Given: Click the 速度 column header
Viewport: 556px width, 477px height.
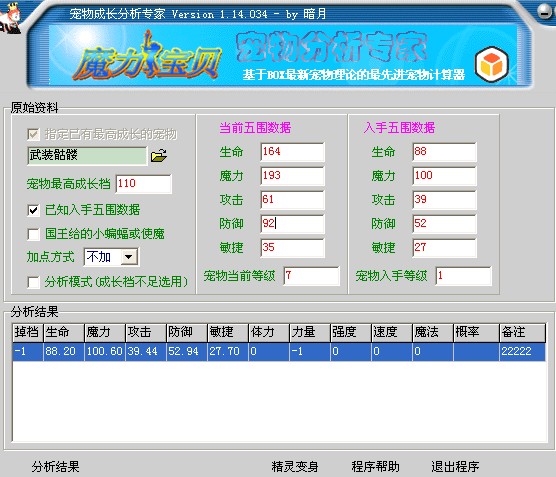Looking at the screenshot, I should point(392,333).
